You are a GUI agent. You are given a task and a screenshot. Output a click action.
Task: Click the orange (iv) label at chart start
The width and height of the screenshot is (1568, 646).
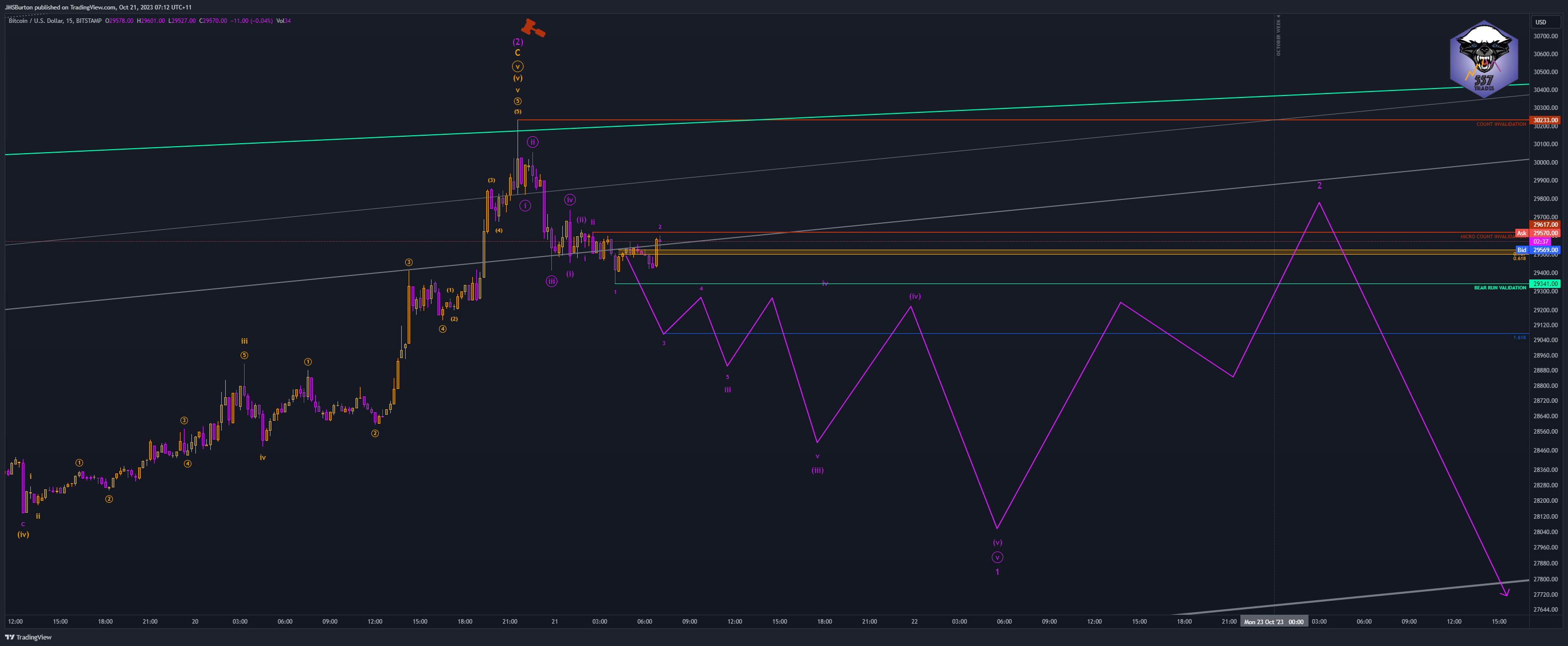tap(23, 535)
